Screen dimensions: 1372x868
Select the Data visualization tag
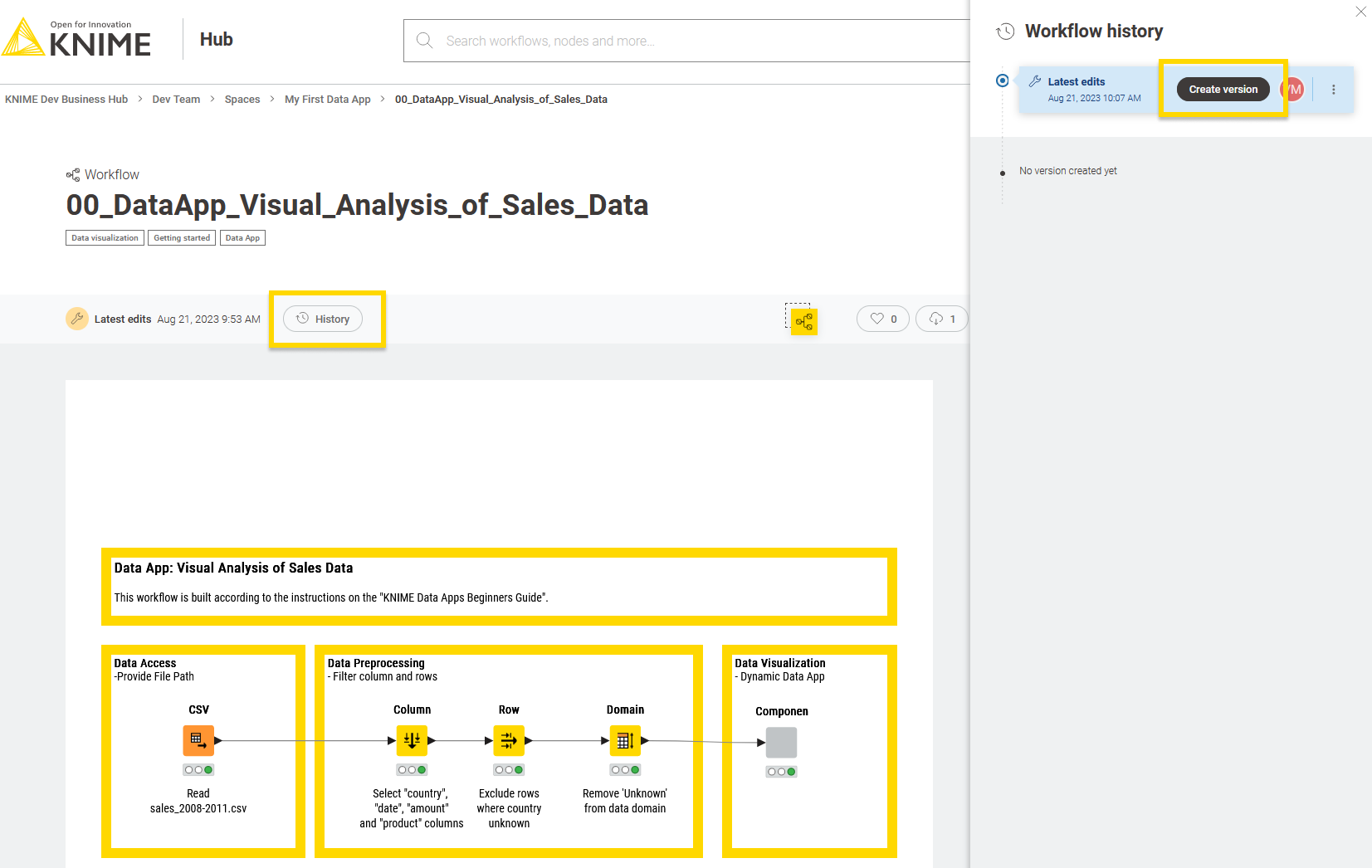pyautogui.click(x=105, y=238)
